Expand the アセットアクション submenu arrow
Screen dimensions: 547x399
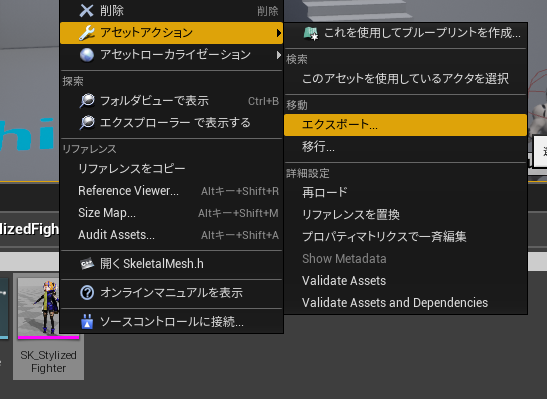pyautogui.click(x=278, y=33)
